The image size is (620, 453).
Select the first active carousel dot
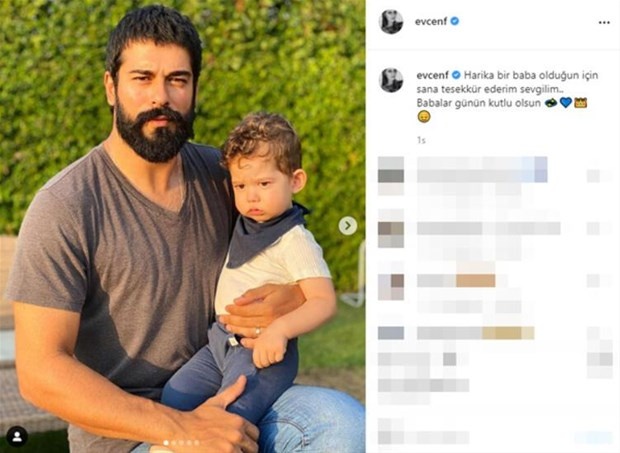(x=166, y=443)
